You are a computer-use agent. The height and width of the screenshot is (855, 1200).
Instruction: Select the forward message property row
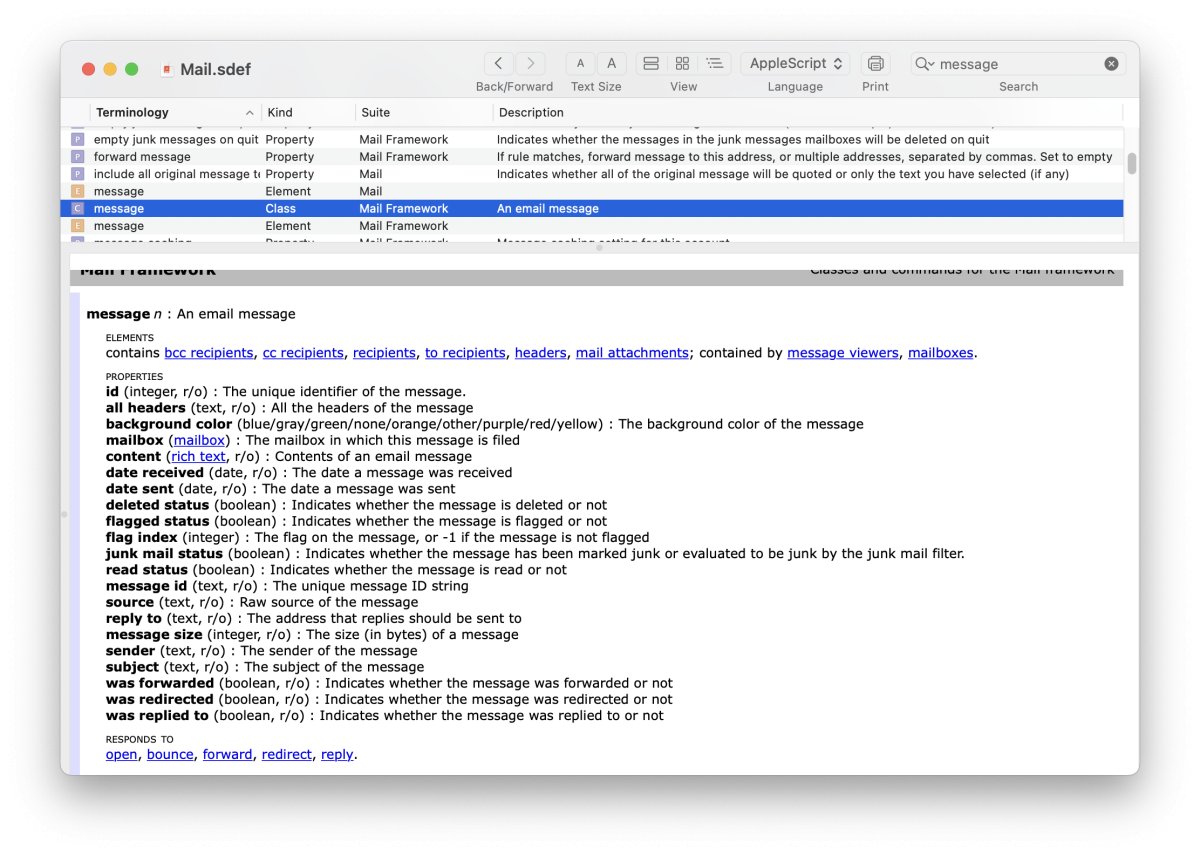[142, 157]
